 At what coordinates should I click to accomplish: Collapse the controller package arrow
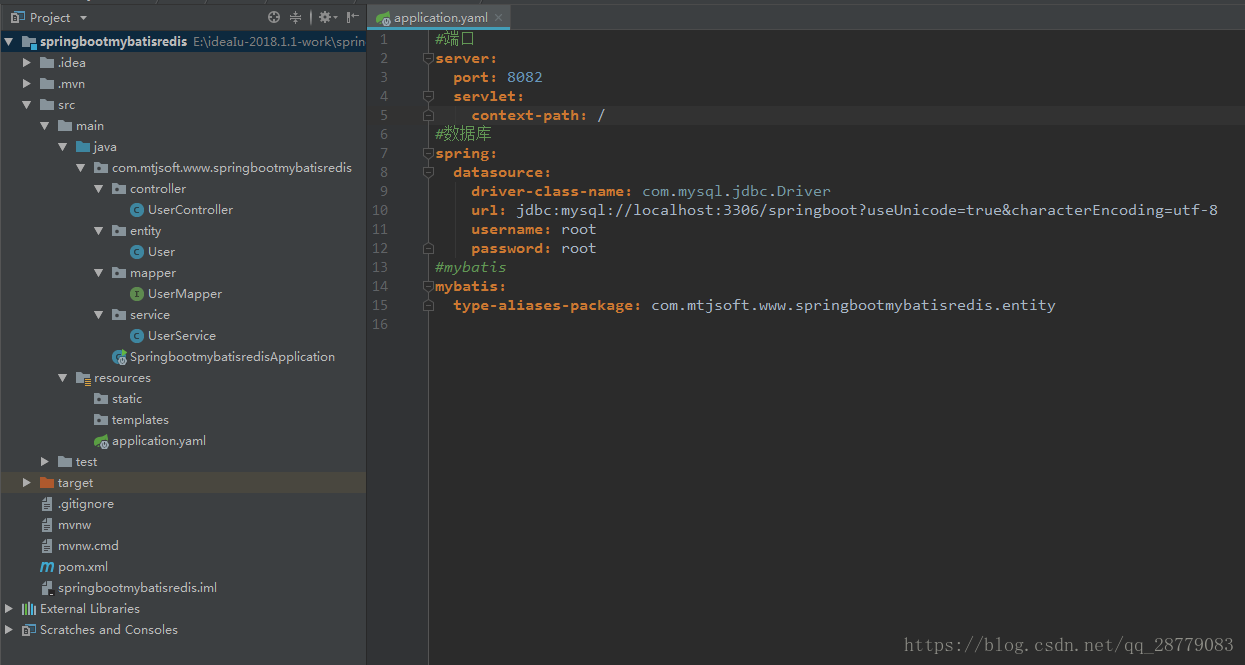tap(99, 189)
